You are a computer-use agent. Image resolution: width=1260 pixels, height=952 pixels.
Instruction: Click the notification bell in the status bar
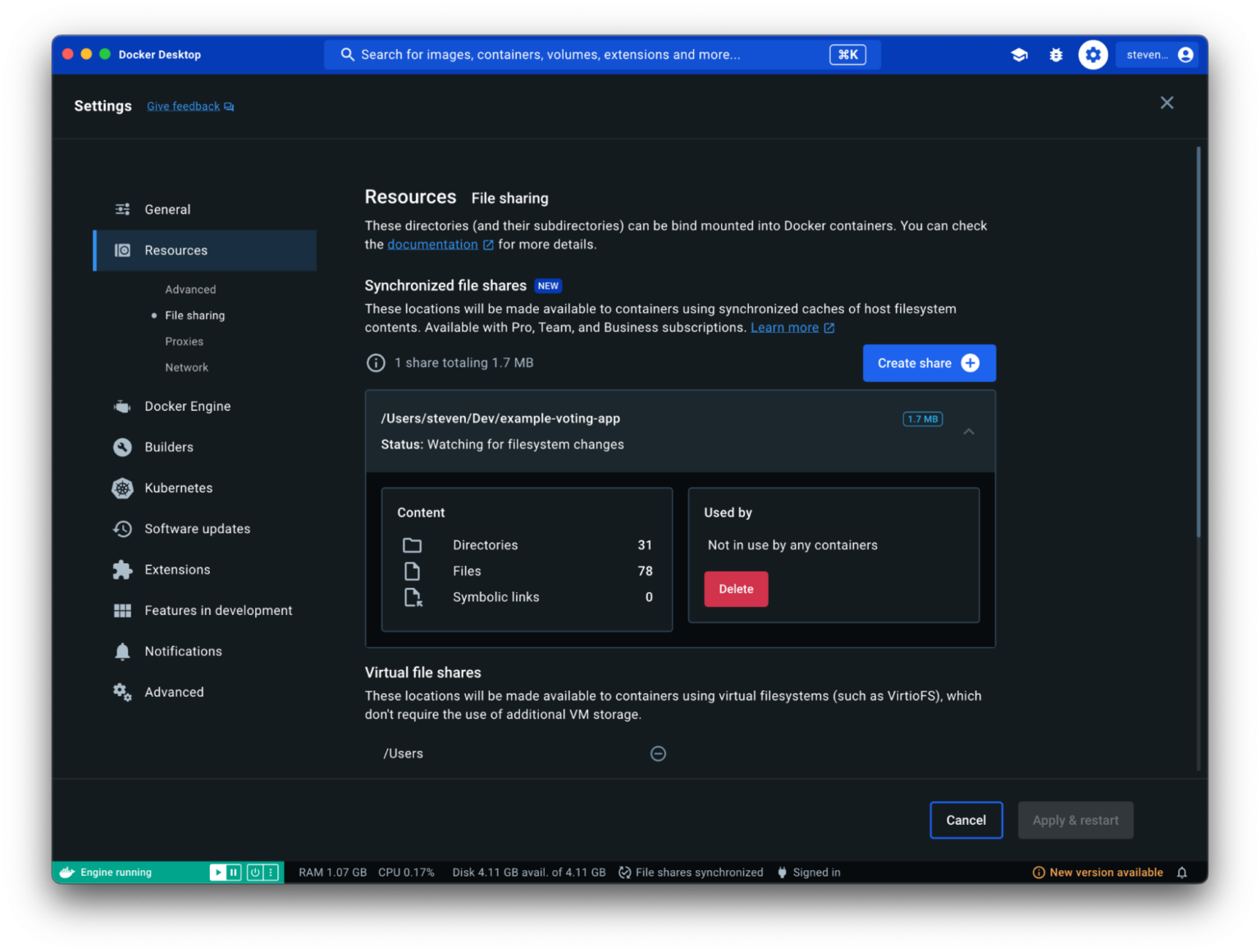pyautogui.click(x=1182, y=872)
